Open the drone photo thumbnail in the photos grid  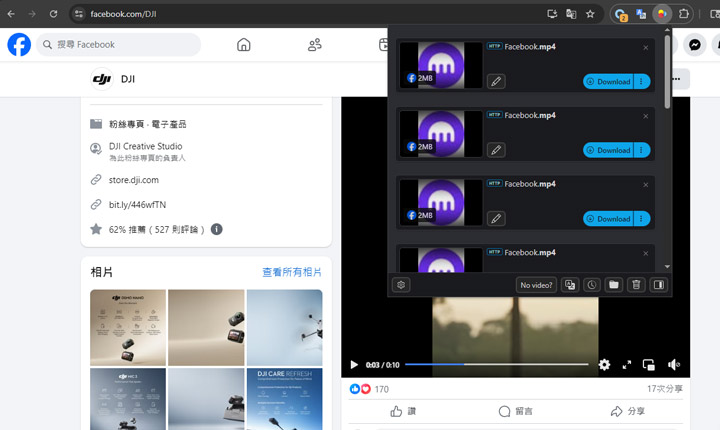pyautogui.click(x=284, y=328)
